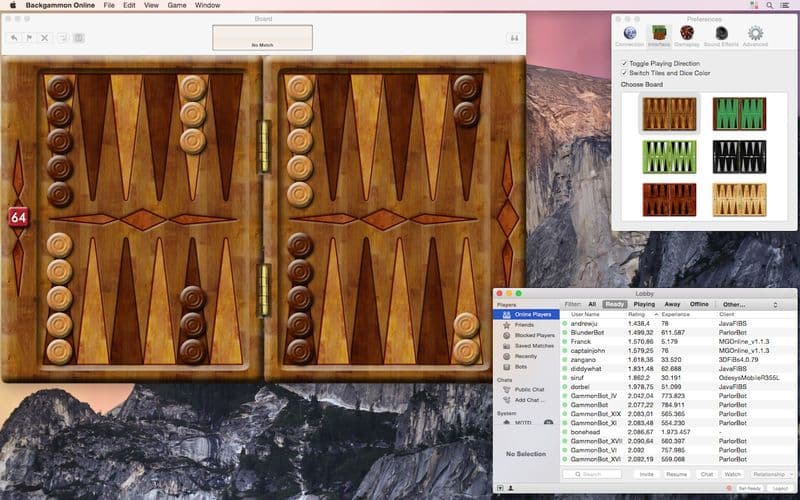The height and width of the screenshot is (500, 800).
Task: Open the File menu
Action: click(109, 5)
